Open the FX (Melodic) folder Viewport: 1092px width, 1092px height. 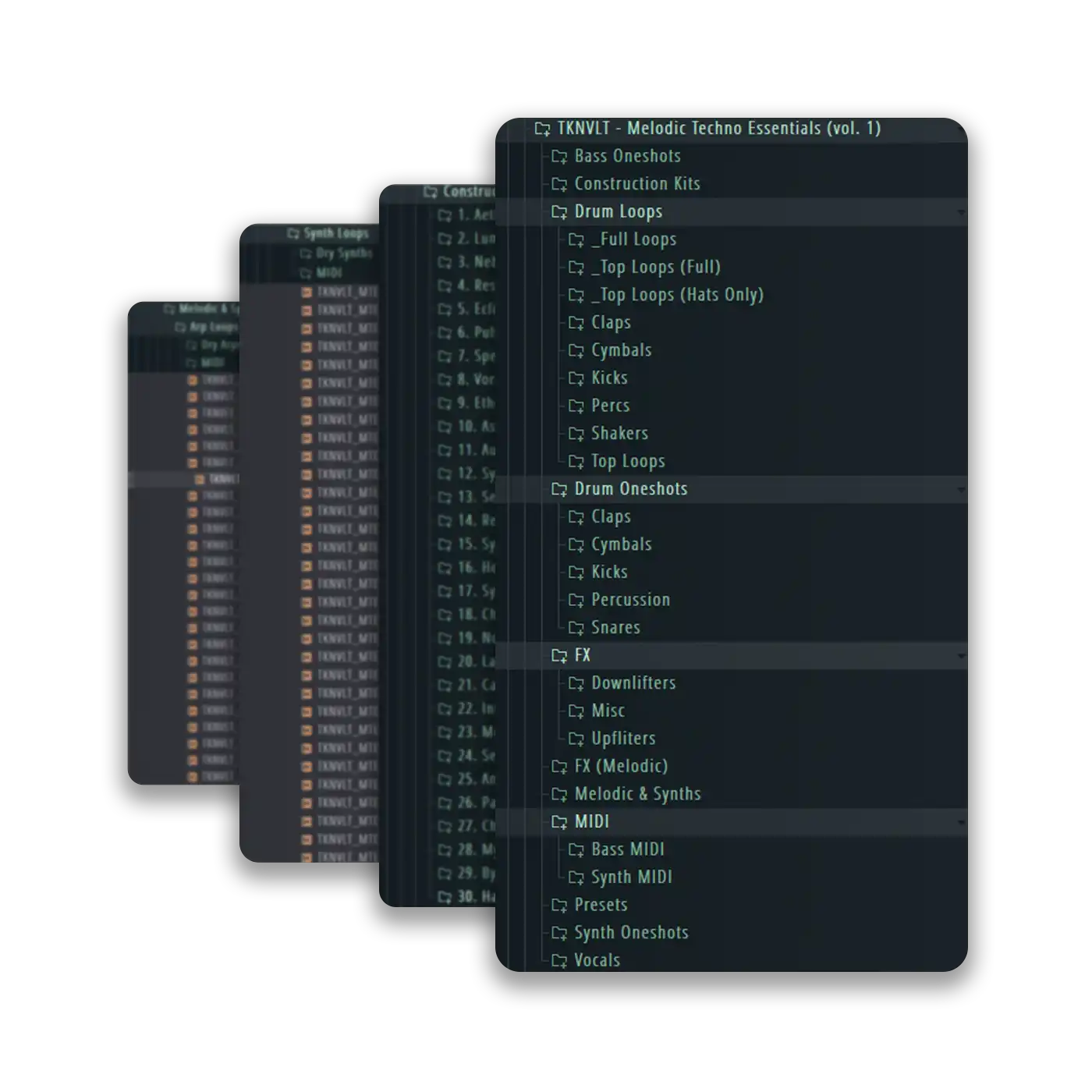[621, 766]
